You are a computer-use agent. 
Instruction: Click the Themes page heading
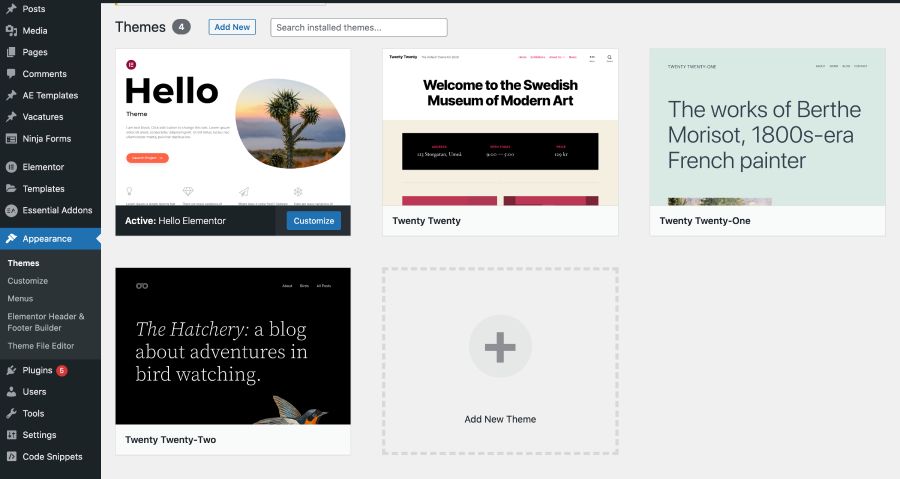140,27
